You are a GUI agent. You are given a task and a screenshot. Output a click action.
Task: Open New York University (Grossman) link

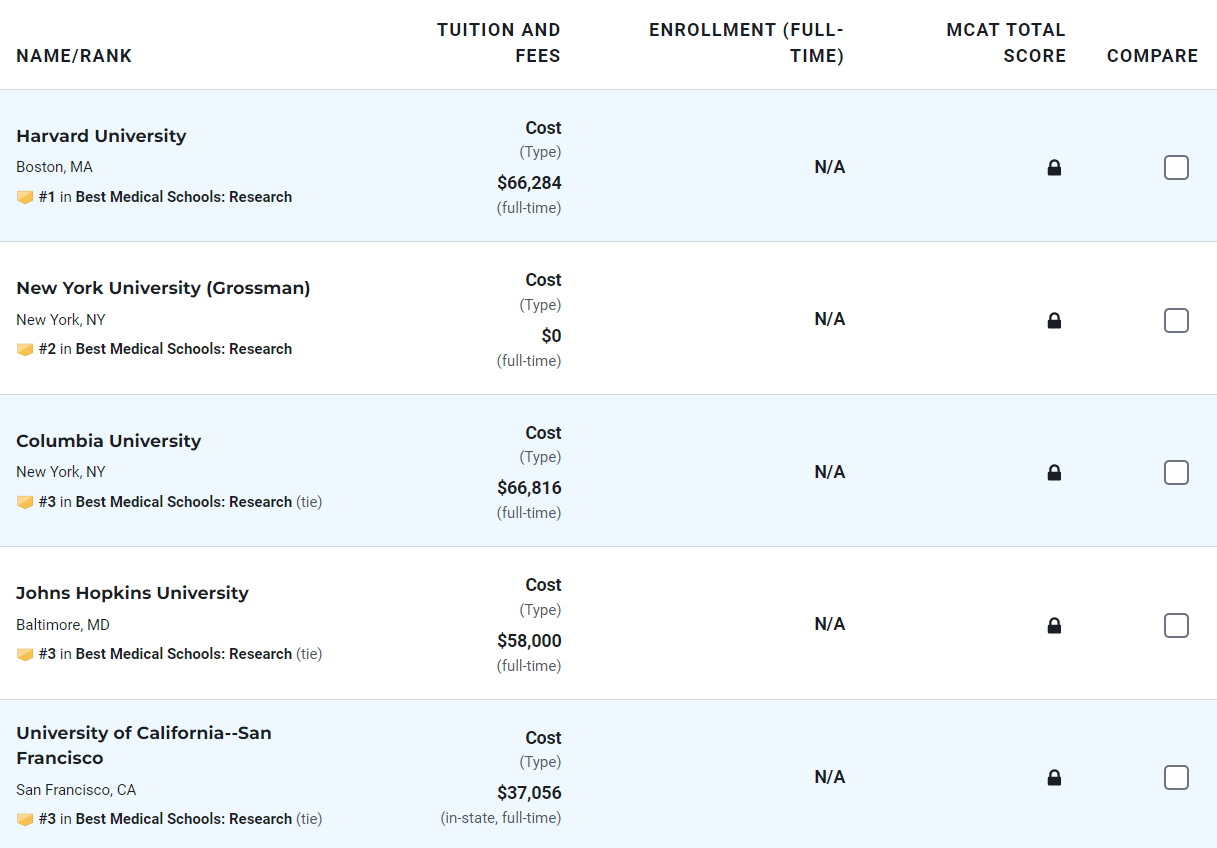coord(163,288)
